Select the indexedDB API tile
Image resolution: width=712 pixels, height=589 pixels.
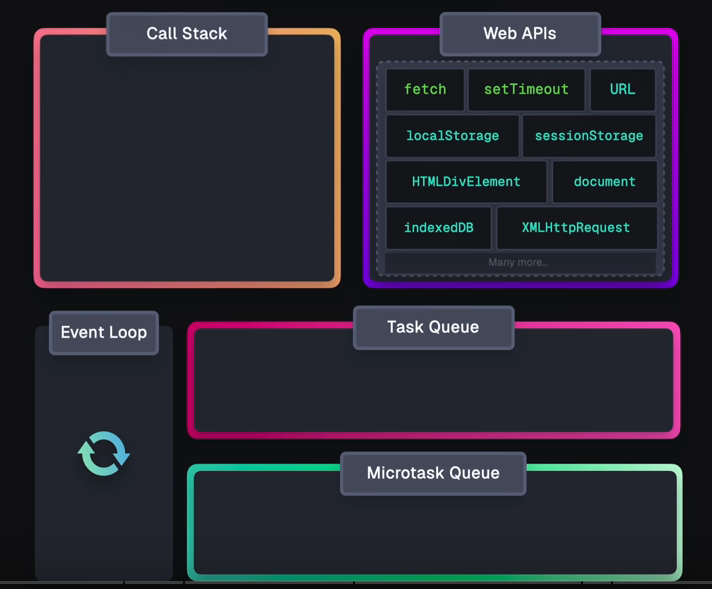(438, 228)
